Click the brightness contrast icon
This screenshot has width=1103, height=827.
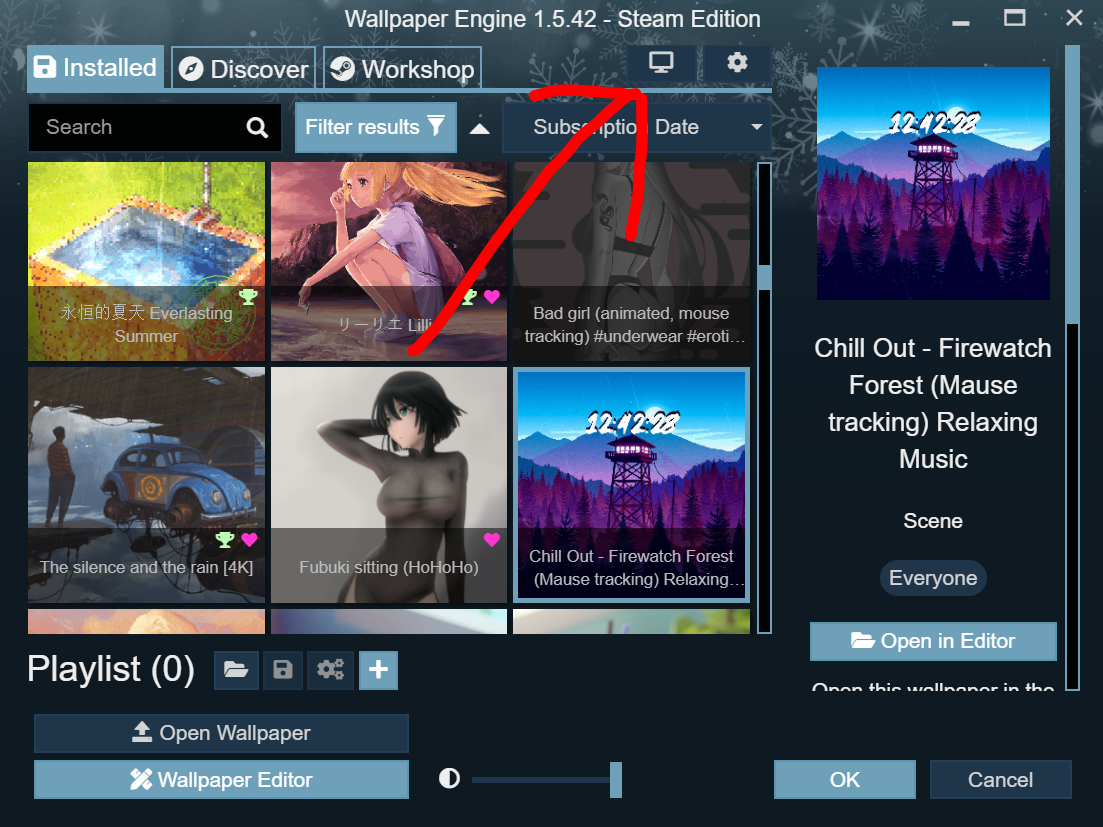tap(450, 778)
